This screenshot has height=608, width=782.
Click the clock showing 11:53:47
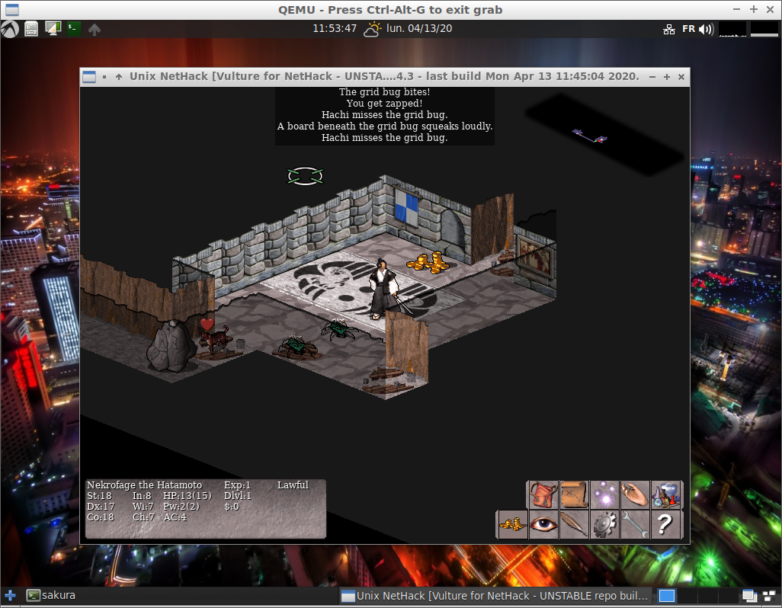pos(335,28)
